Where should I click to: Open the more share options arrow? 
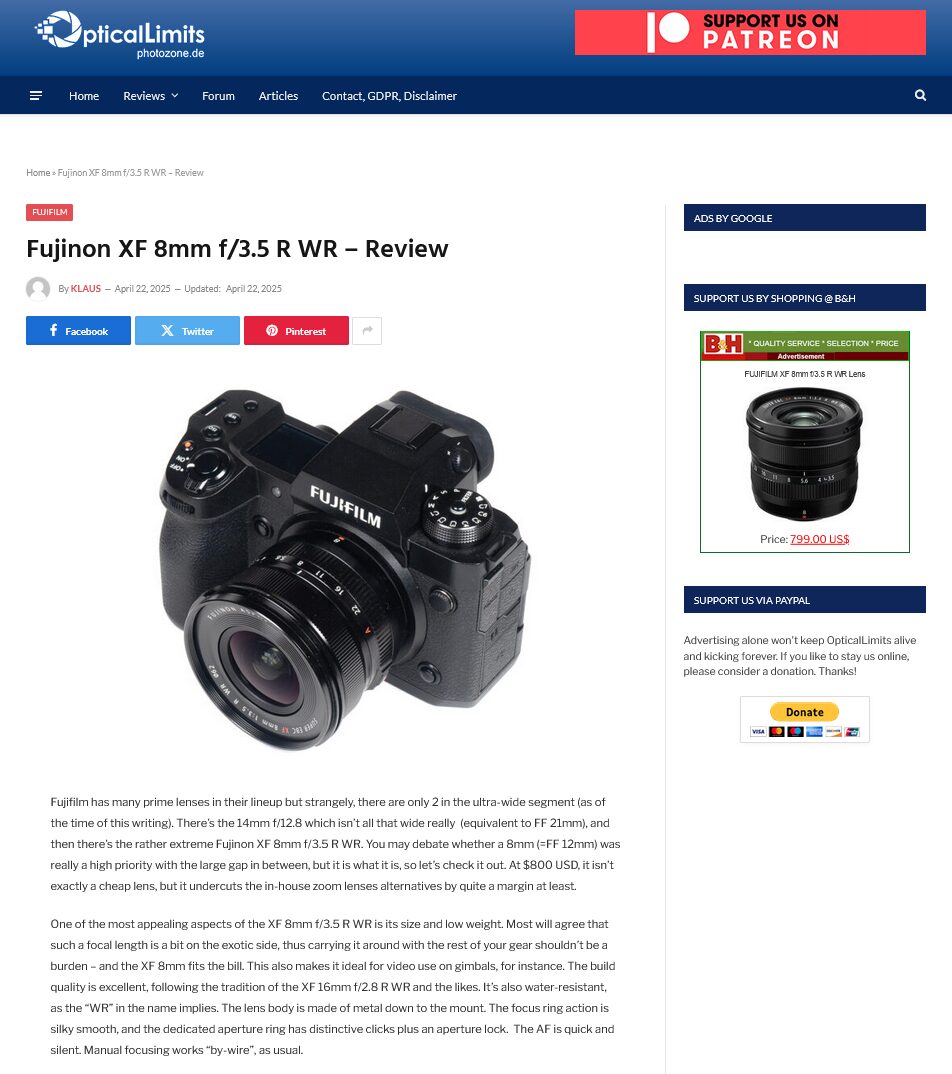pos(367,331)
